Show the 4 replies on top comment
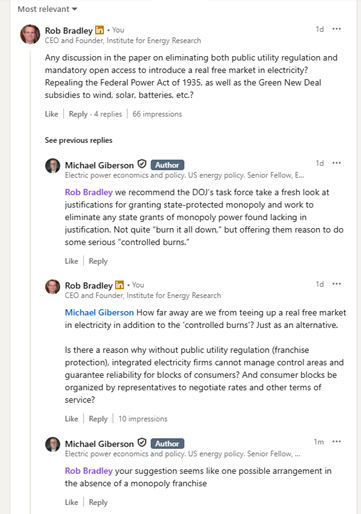361x514 pixels. tap(108, 114)
